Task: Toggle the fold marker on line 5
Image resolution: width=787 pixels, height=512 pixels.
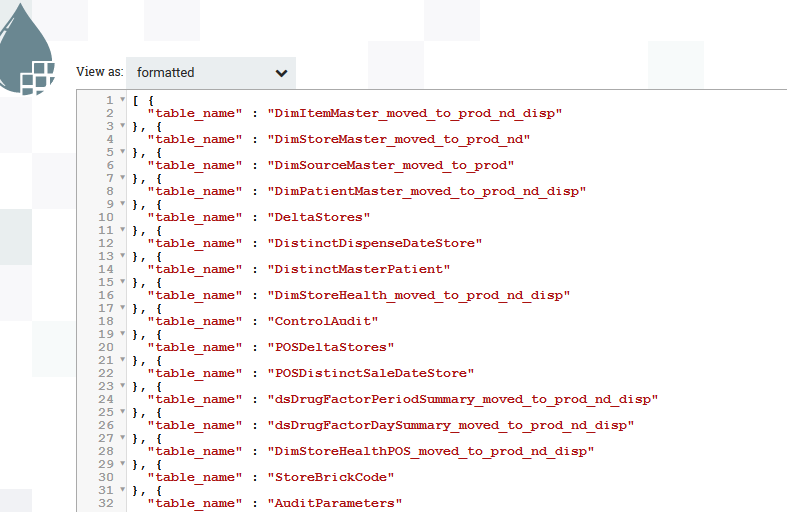Action: click(122, 152)
